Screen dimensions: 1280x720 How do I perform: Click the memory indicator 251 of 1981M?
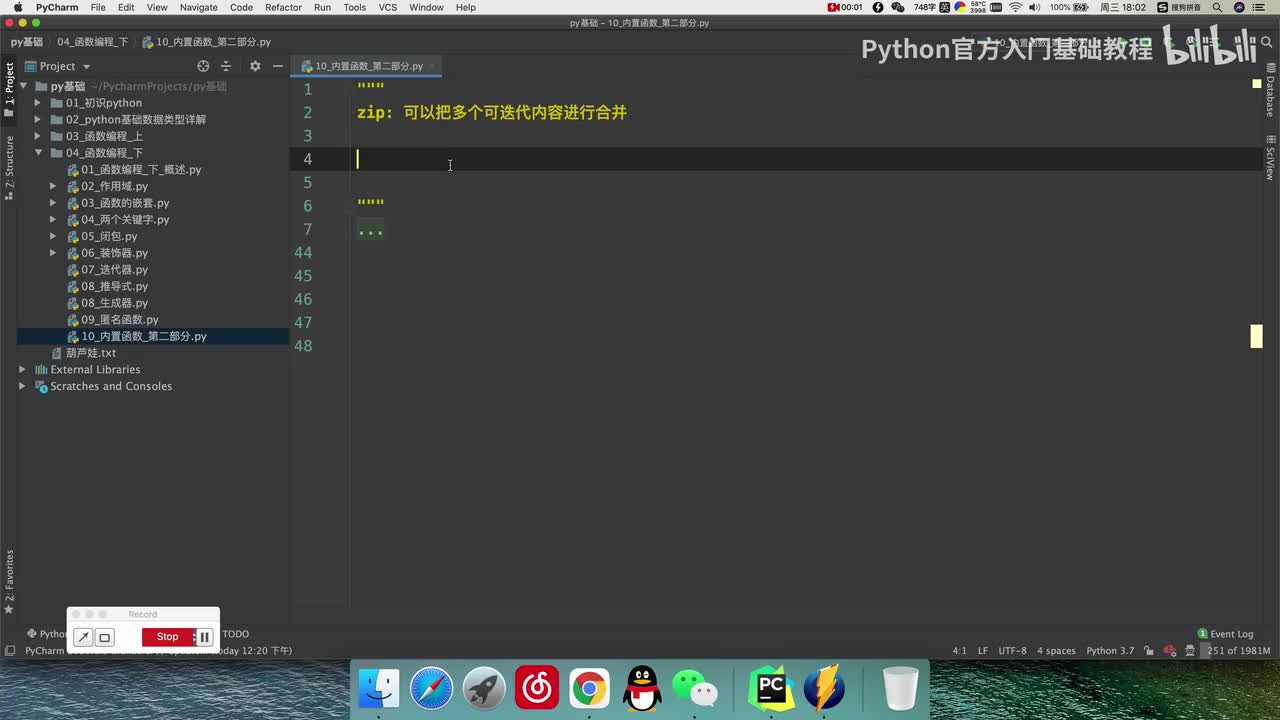tap(1238, 651)
